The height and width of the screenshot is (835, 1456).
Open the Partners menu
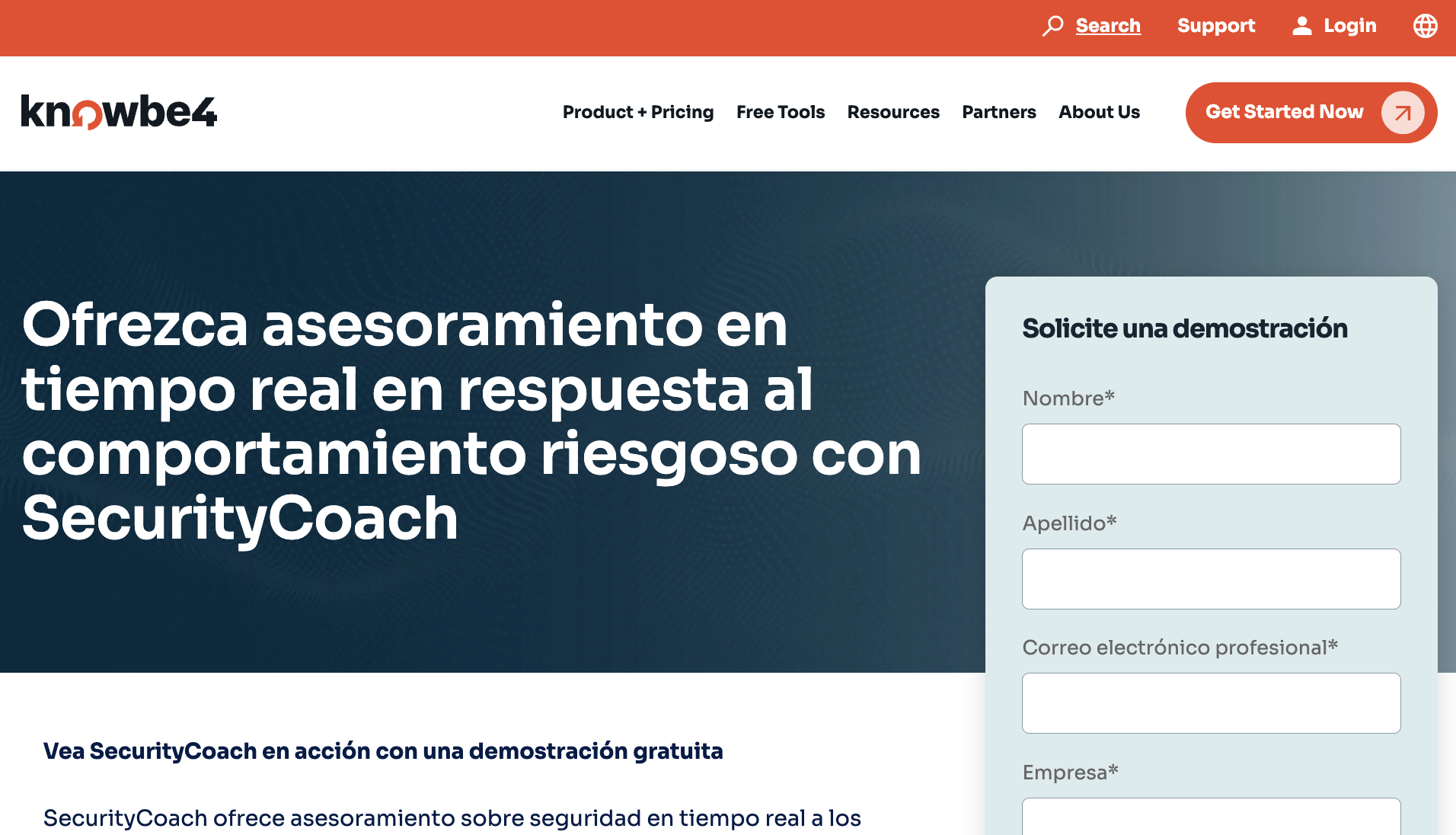pos(999,112)
